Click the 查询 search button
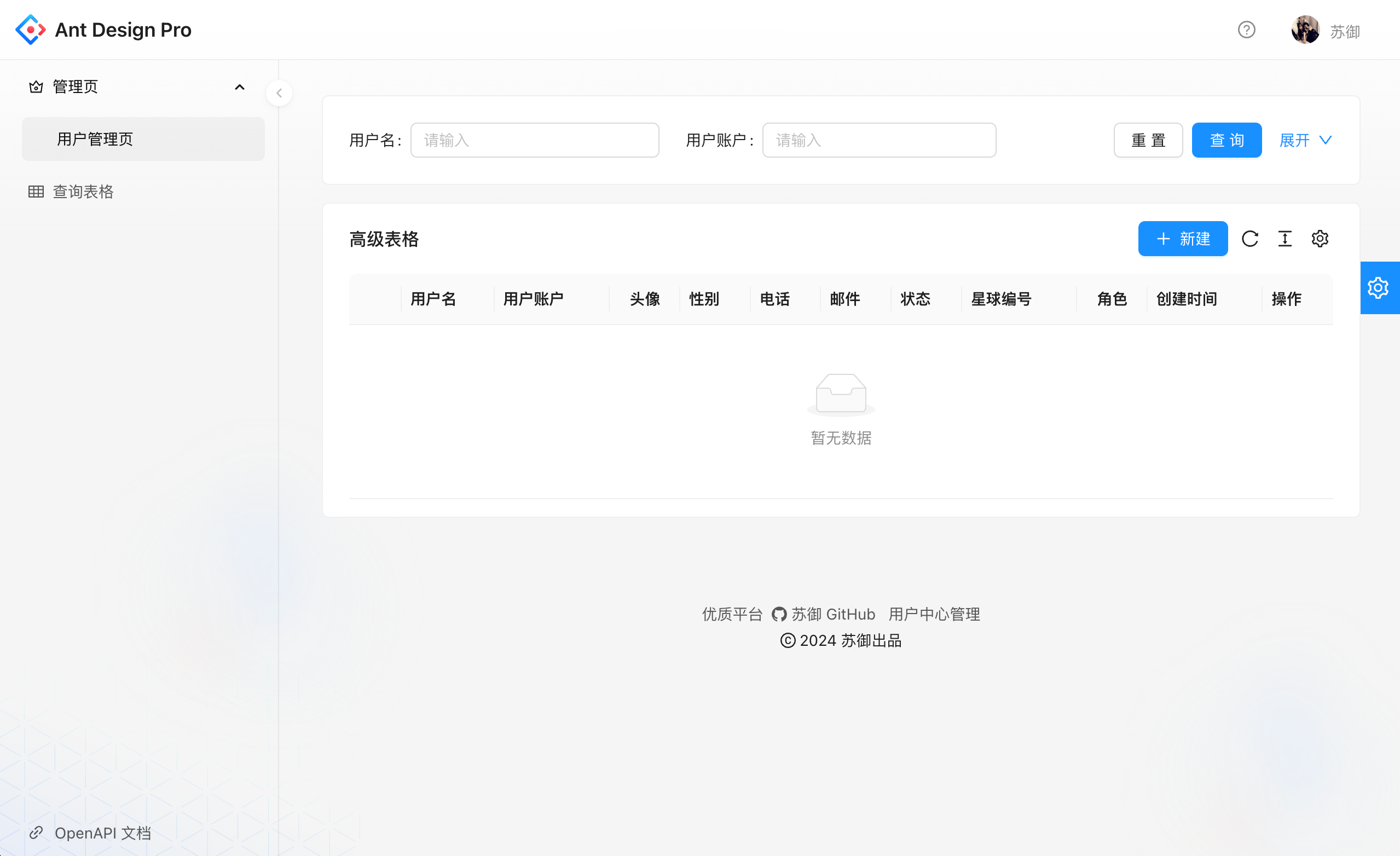Image resolution: width=1400 pixels, height=856 pixels. (x=1226, y=140)
